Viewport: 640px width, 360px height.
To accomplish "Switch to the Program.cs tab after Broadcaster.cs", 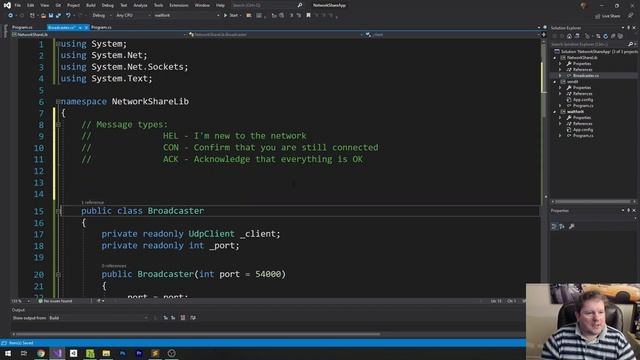I will tap(101, 27).
